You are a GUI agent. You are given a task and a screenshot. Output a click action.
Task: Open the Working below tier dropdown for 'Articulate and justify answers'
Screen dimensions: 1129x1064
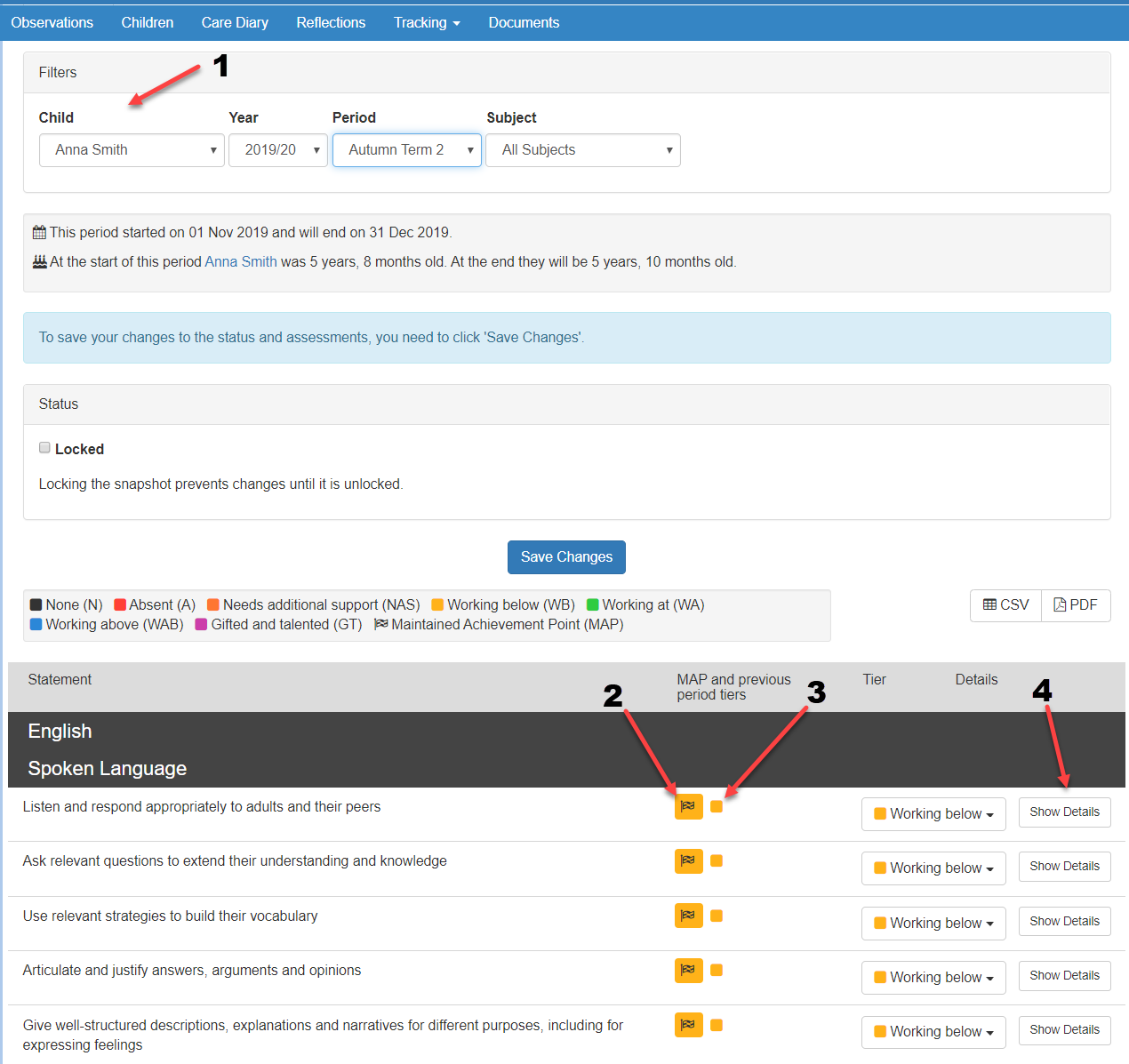coord(933,978)
